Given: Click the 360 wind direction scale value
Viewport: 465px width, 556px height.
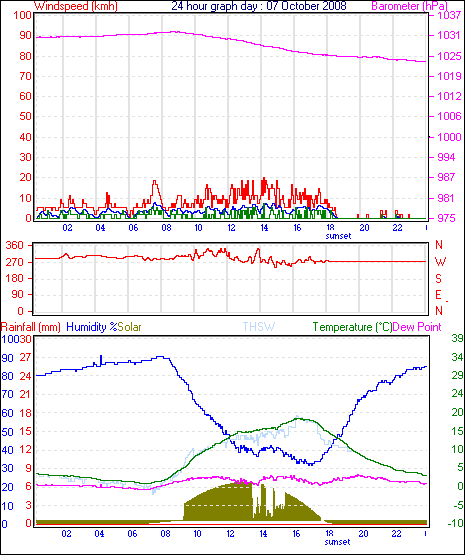Looking at the screenshot, I should pos(15,245).
